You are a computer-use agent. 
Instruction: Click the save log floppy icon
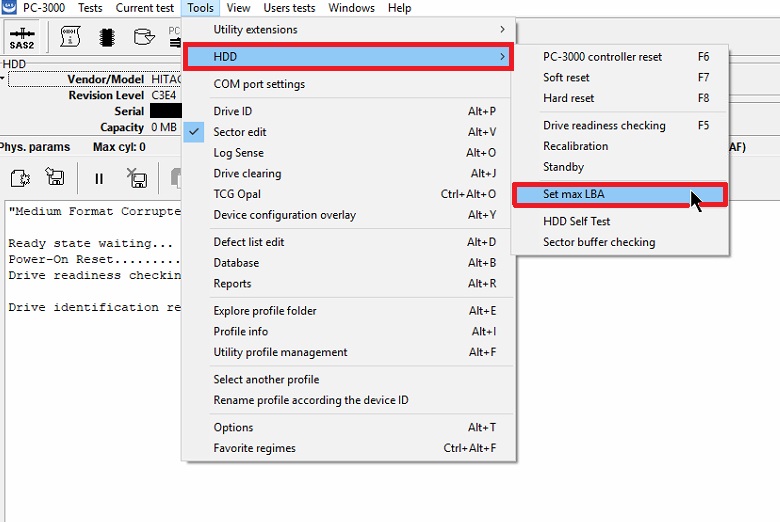[55, 177]
